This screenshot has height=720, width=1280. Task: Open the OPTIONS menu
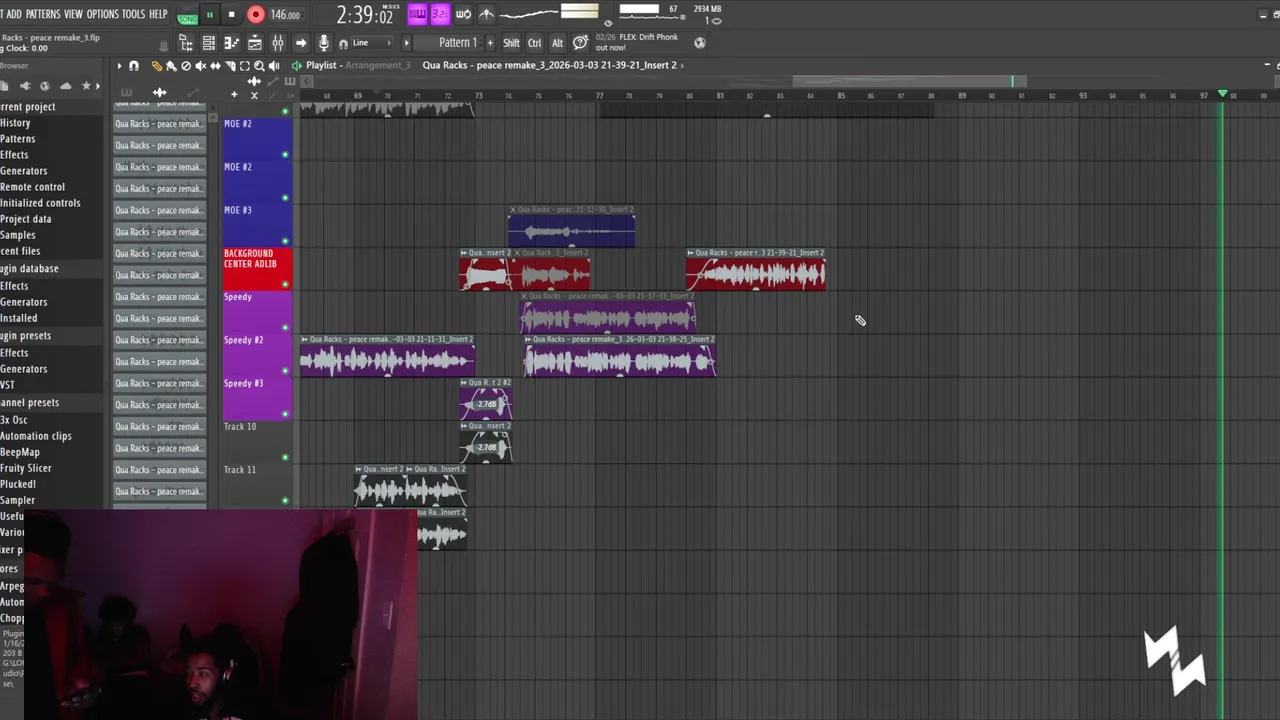click(103, 14)
